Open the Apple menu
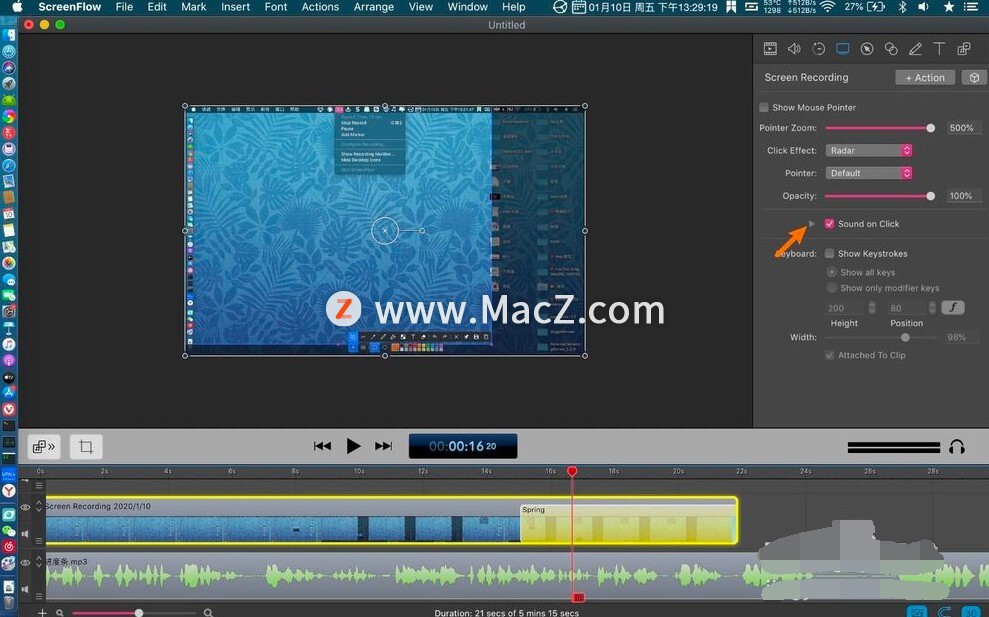The height and width of the screenshot is (617, 989). (17, 7)
